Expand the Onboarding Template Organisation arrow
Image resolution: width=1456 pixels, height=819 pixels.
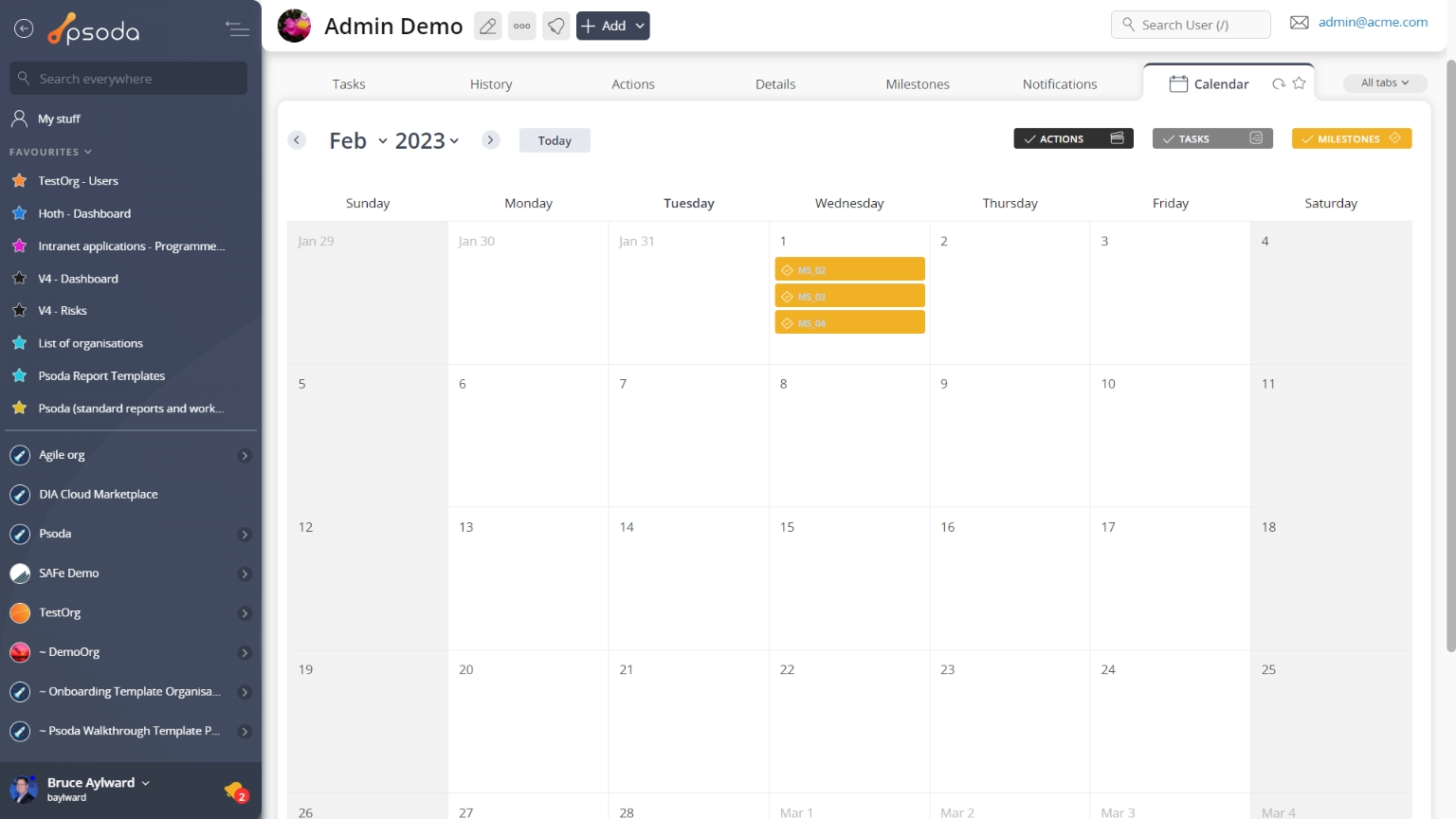pos(245,692)
